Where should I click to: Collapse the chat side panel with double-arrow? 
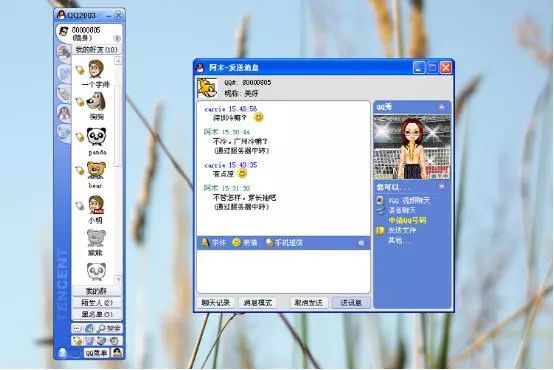[x=361, y=243]
